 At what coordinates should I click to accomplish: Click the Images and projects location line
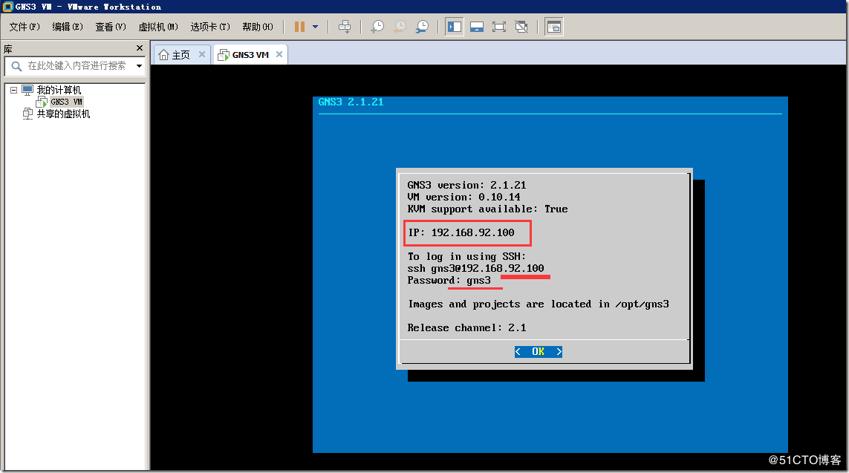539,304
